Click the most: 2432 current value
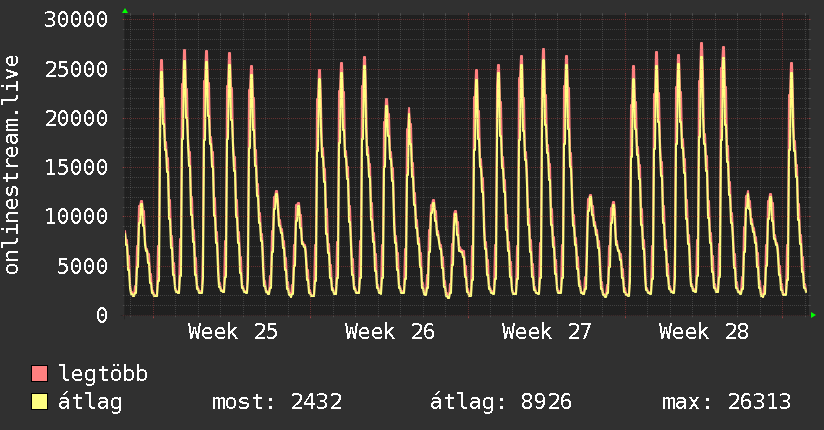824x430 pixels. pos(277,402)
